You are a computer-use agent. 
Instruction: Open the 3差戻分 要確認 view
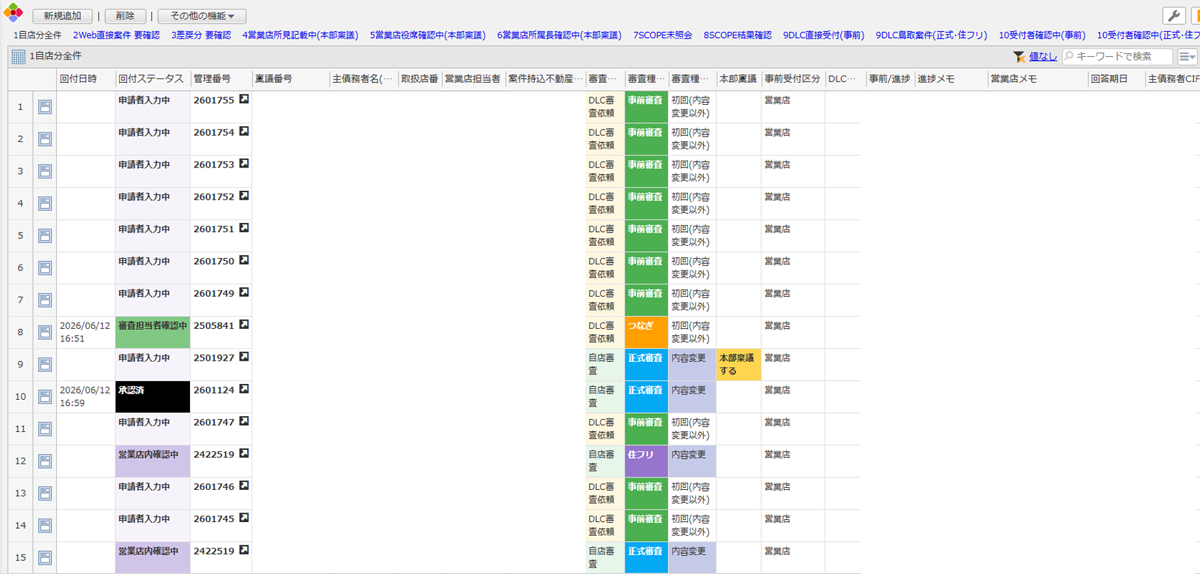point(201,35)
